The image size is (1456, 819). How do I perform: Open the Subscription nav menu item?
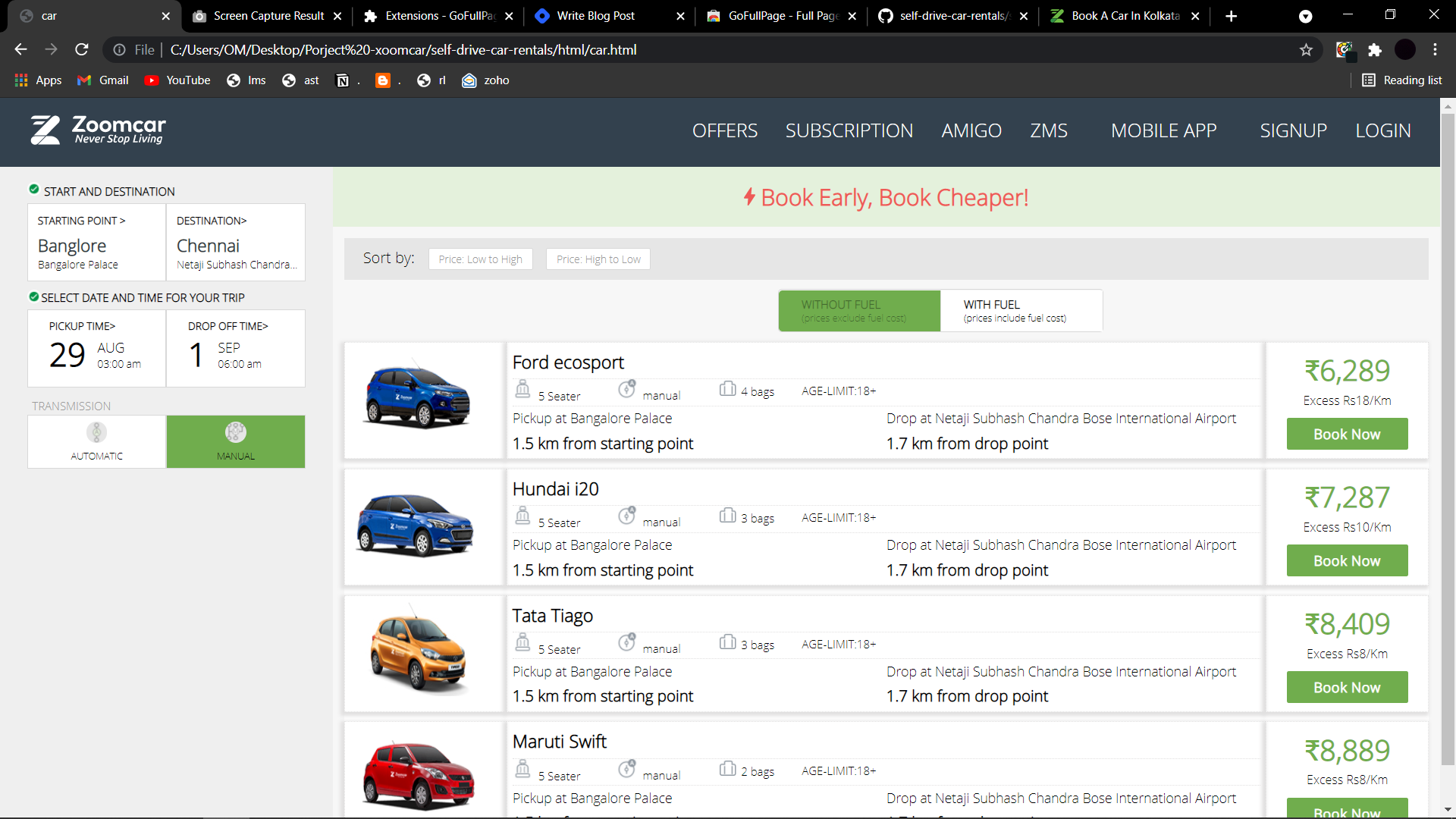[x=849, y=130]
